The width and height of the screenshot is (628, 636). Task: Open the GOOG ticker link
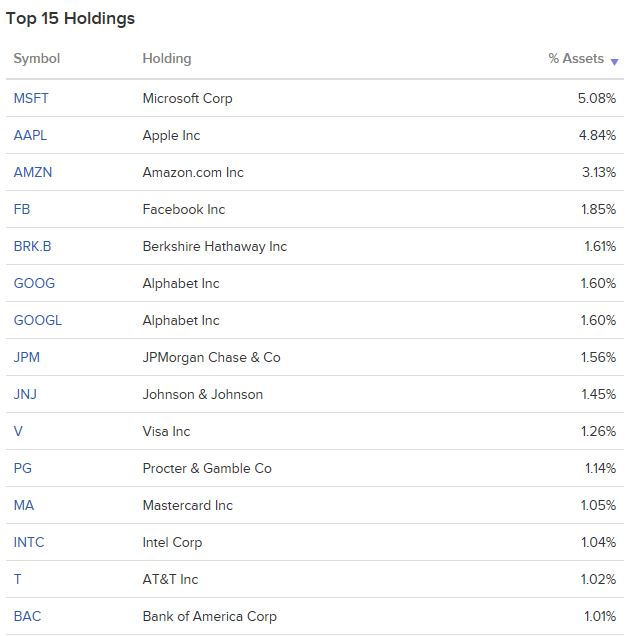[34, 283]
